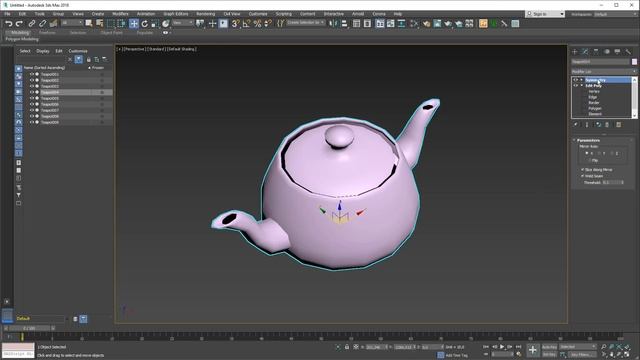Click the Redo arrow in the main toolbar
Viewport: 640px width, 360px height.
[x=19, y=24]
